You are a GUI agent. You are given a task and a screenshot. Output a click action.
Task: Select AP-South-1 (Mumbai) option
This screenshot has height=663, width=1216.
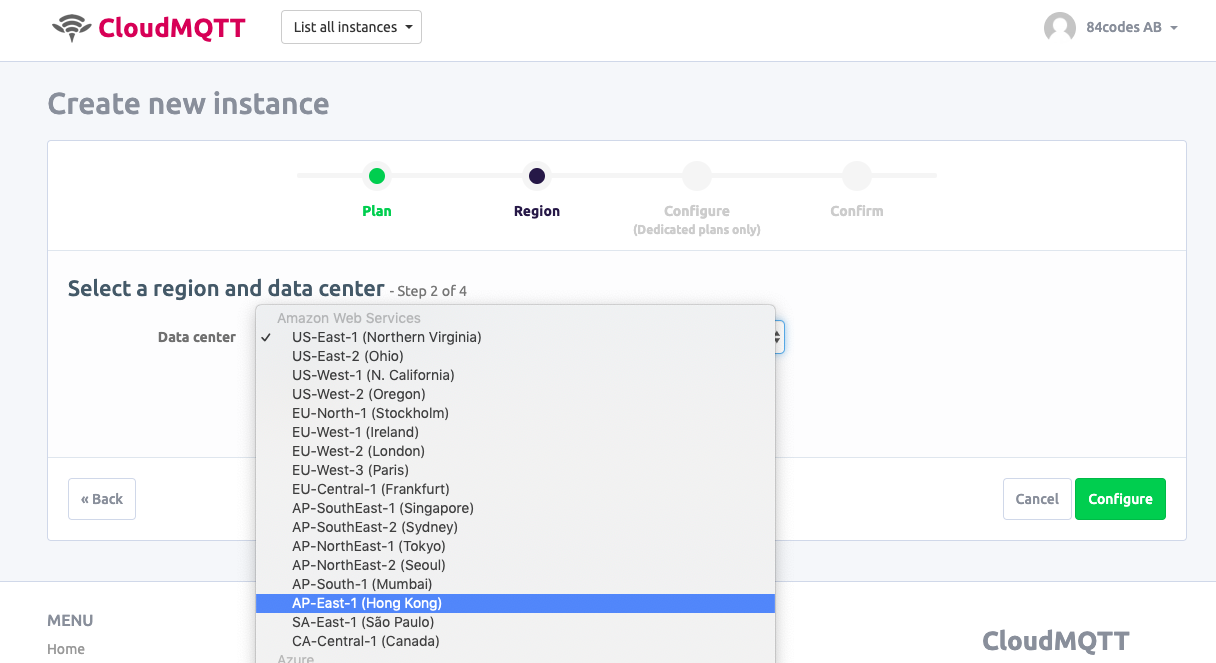tap(515, 584)
